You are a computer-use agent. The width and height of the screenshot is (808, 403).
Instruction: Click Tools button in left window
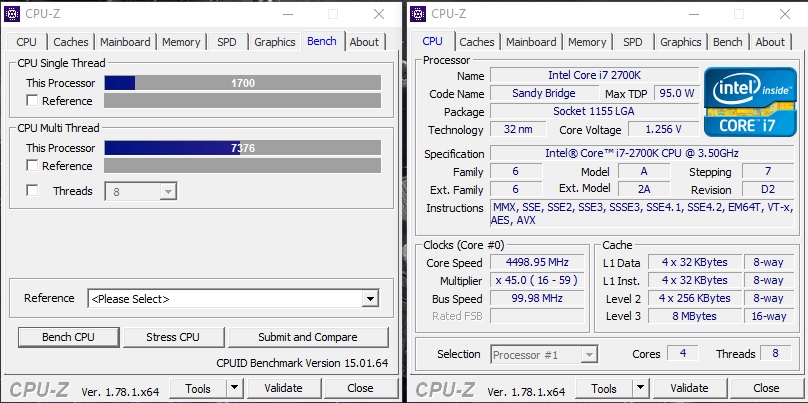[198, 388]
